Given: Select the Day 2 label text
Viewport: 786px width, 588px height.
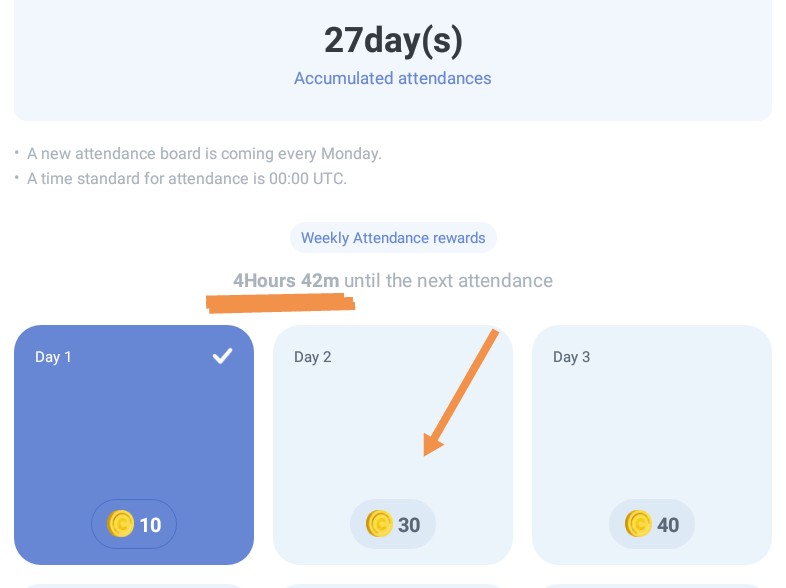Looking at the screenshot, I should pos(312,357).
